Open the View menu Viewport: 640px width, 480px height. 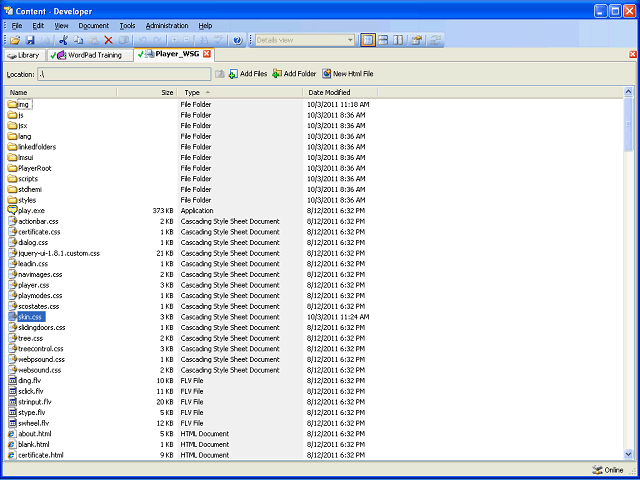61,26
